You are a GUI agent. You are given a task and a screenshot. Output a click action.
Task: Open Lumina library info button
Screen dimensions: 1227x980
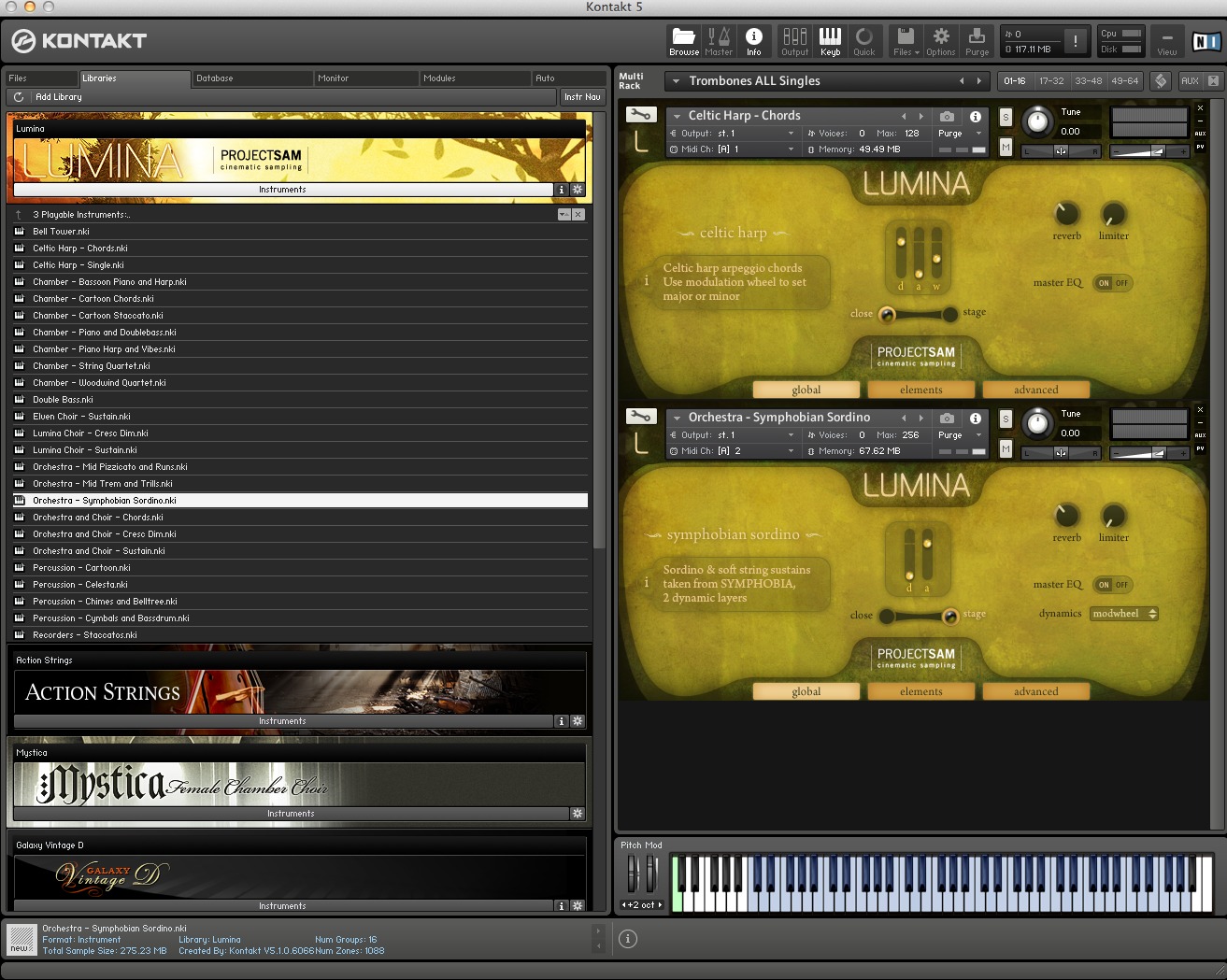pos(562,190)
